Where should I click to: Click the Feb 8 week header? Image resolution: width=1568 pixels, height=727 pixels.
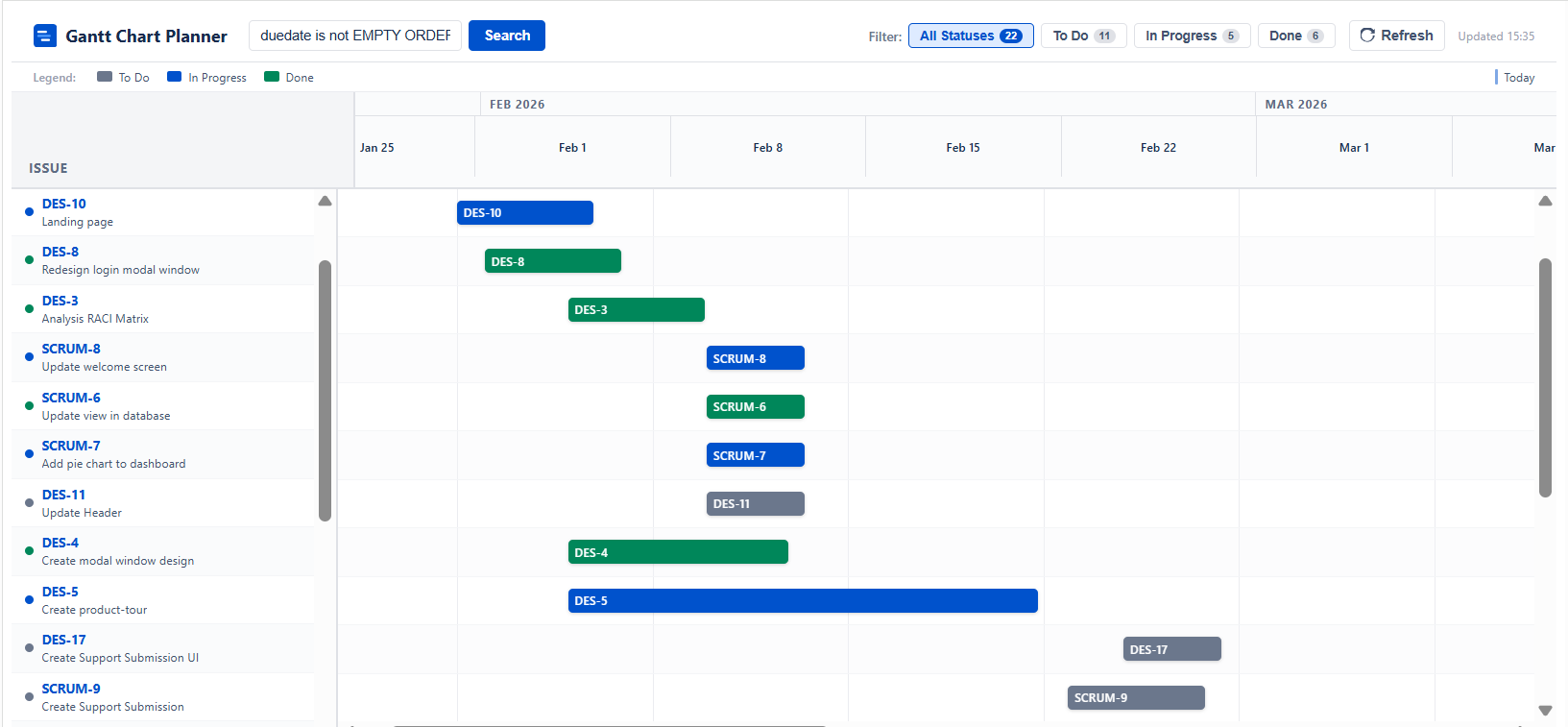tap(768, 147)
